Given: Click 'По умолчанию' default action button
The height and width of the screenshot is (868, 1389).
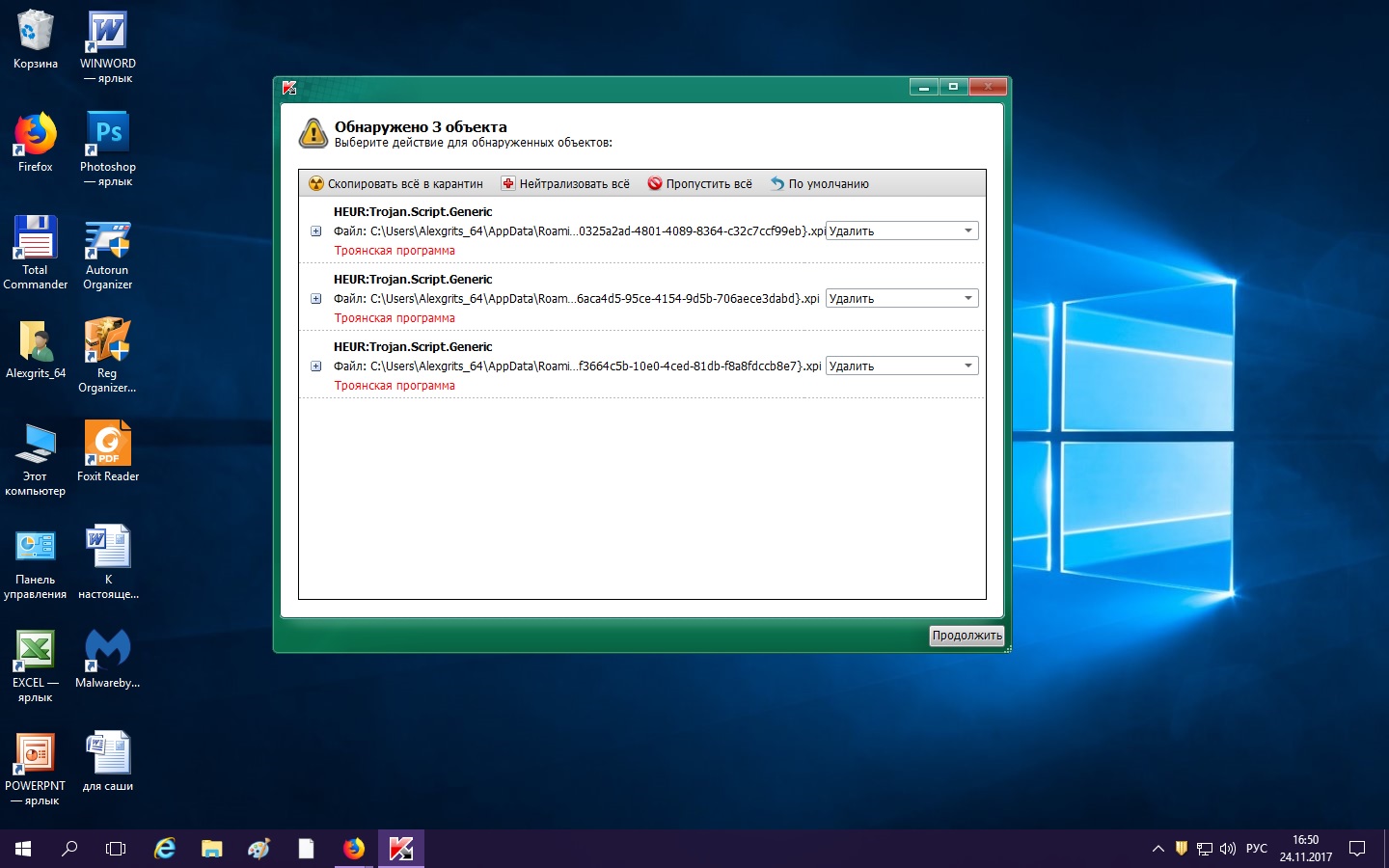Looking at the screenshot, I should tap(819, 183).
